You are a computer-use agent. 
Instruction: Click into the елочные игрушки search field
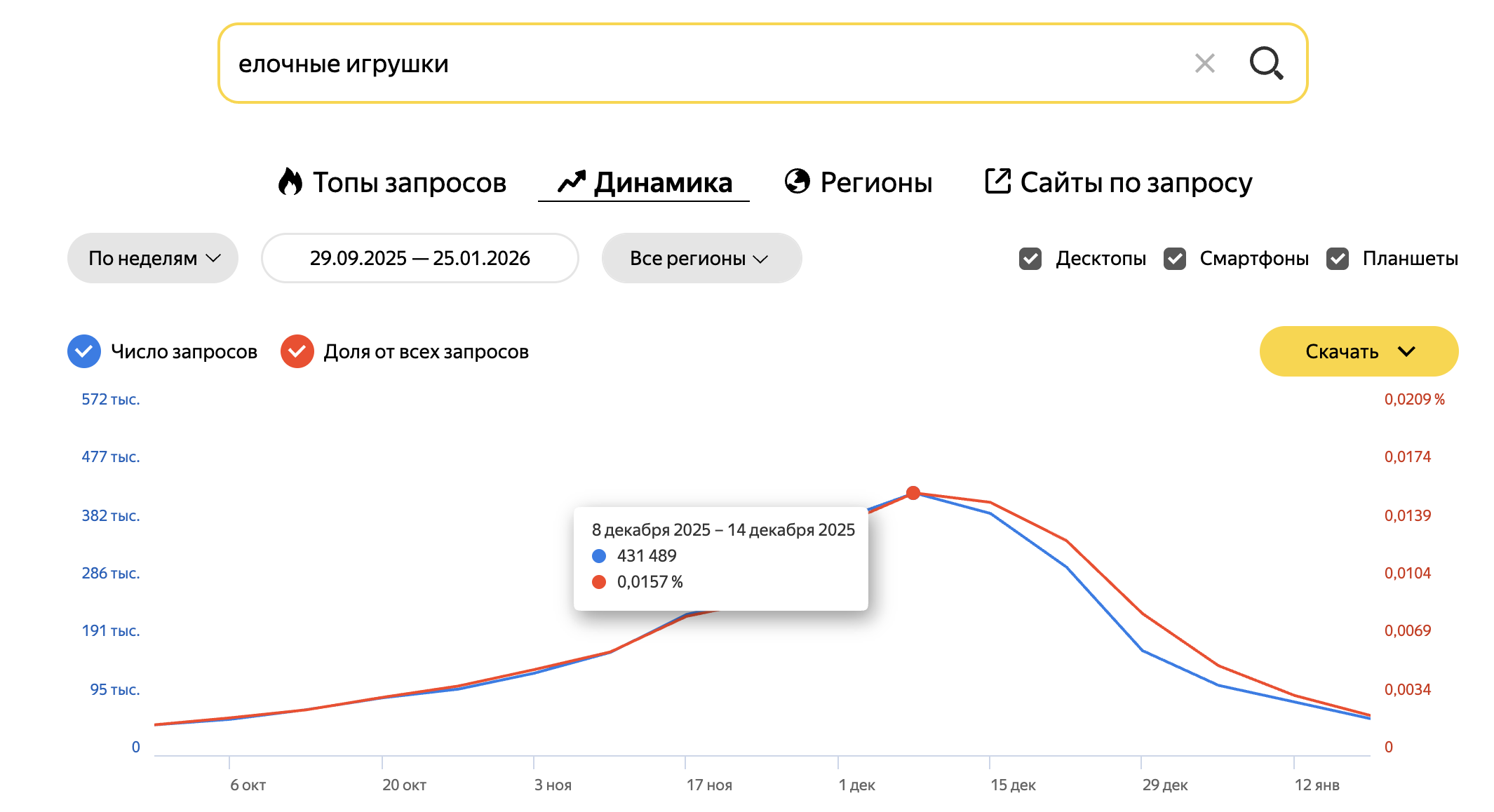coord(631,63)
